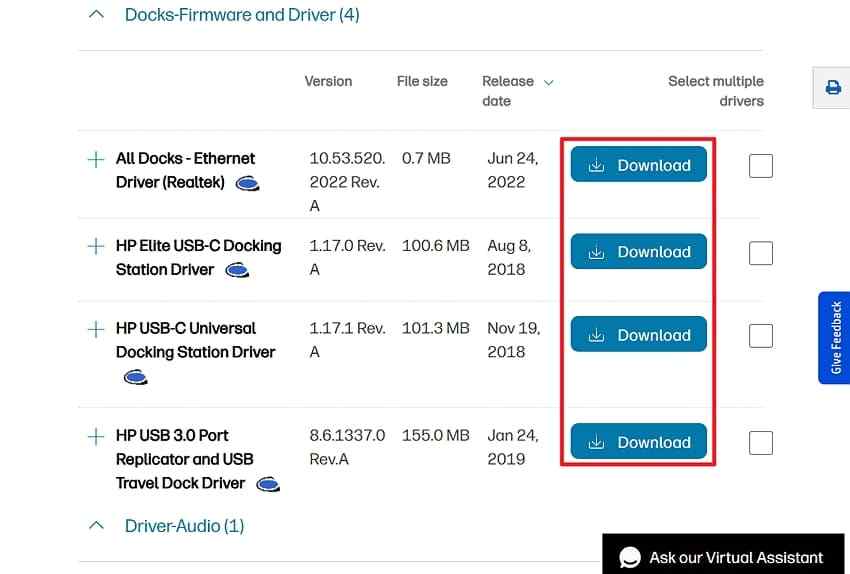This screenshot has width=850, height=574.
Task: Click the Release date column header
Action: pyautogui.click(x=508, y=91)
